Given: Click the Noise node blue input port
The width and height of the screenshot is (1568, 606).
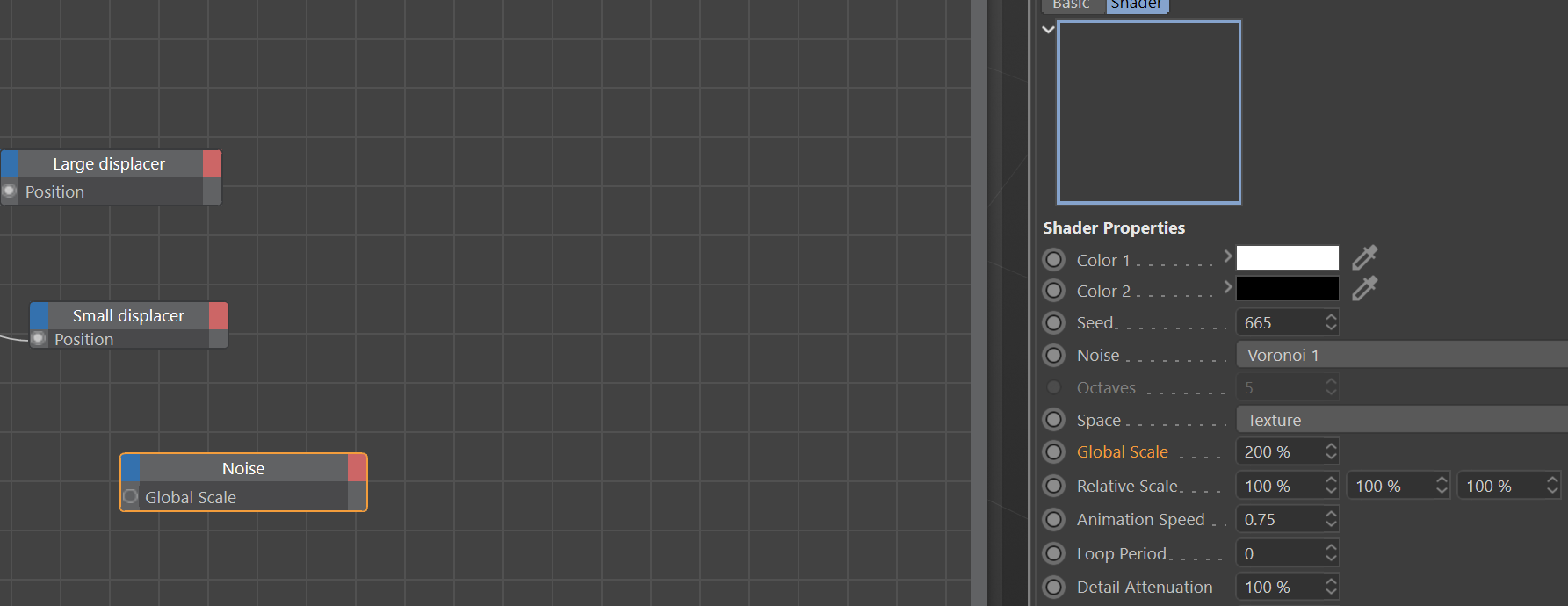Looking at the screenshot, I should [x=131, y=467].
